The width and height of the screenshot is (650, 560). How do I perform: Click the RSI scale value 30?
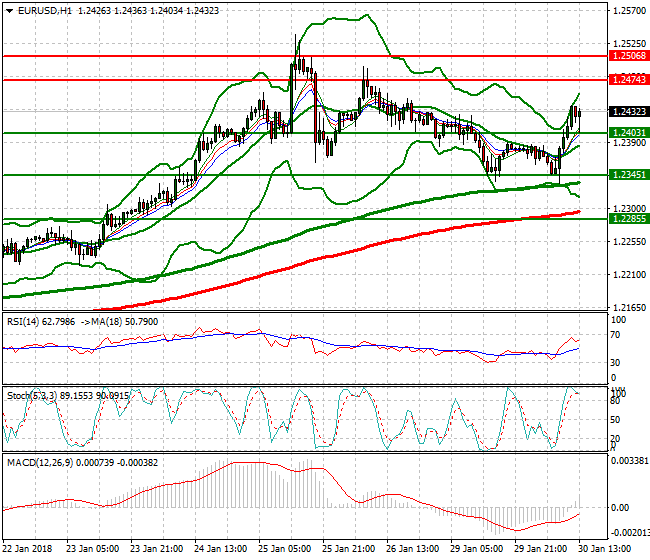pos(618,362)
